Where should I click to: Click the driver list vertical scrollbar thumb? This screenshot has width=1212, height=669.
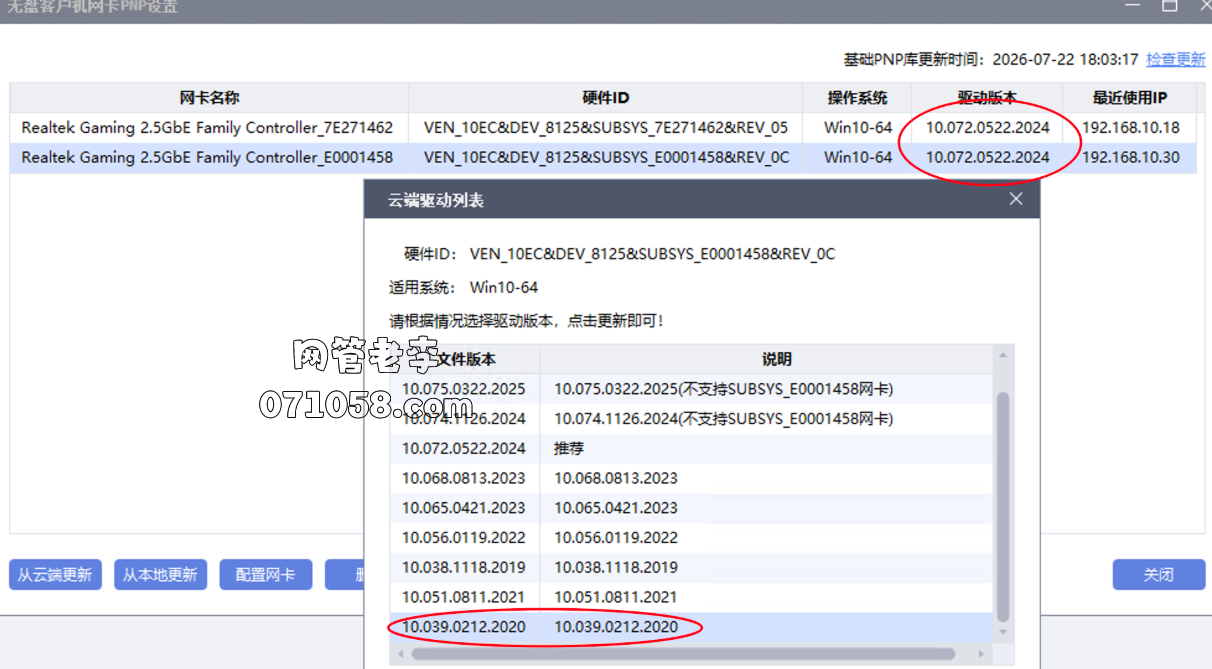click(1004, 506)
